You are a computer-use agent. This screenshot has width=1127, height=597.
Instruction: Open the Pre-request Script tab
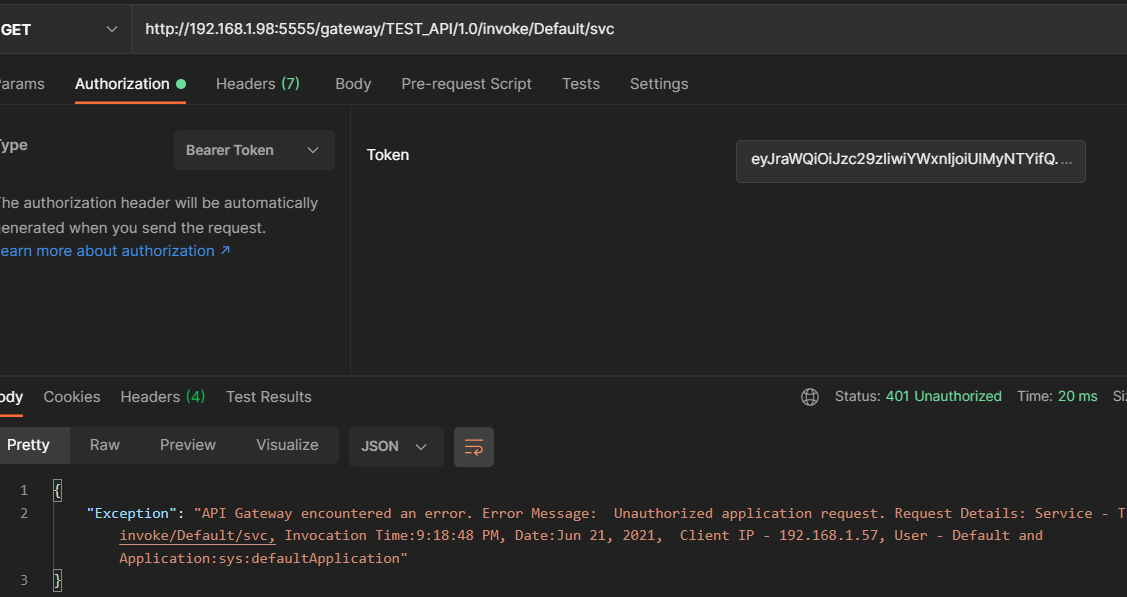[466, 84]
